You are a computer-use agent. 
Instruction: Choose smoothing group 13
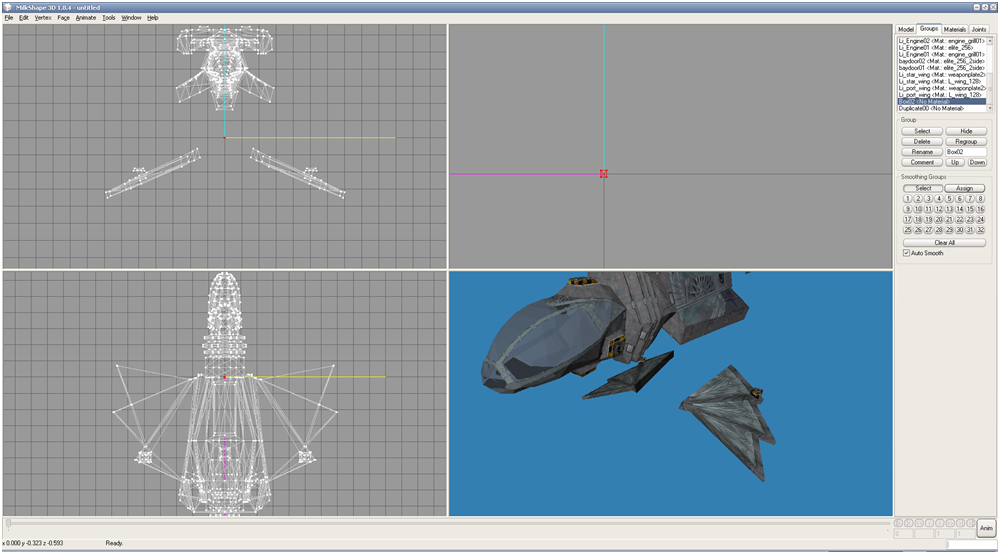949,209
